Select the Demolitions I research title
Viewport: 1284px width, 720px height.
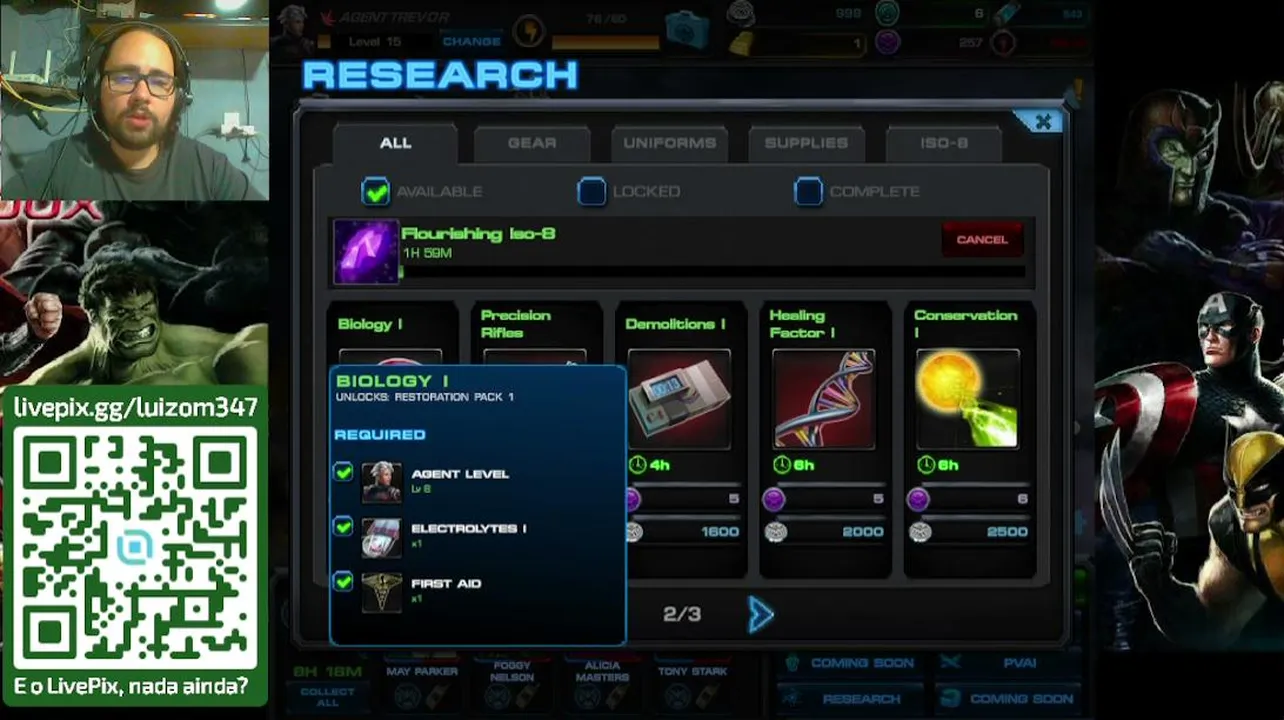point(675,324)
